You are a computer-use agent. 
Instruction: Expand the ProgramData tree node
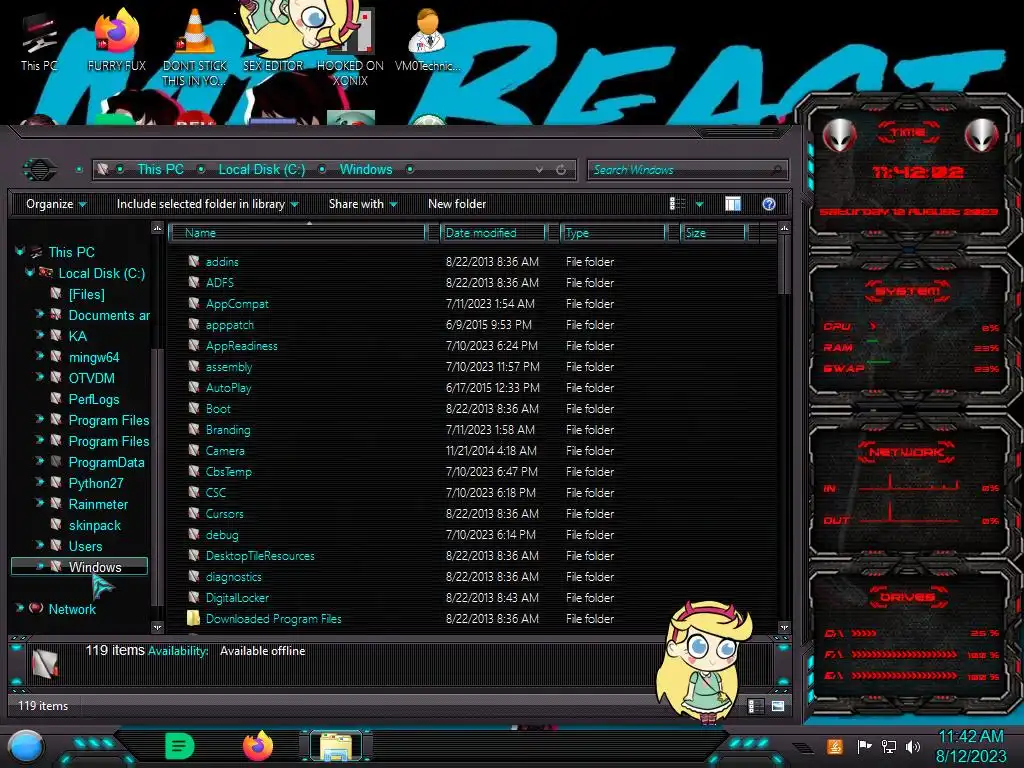[x=39, y=461]
